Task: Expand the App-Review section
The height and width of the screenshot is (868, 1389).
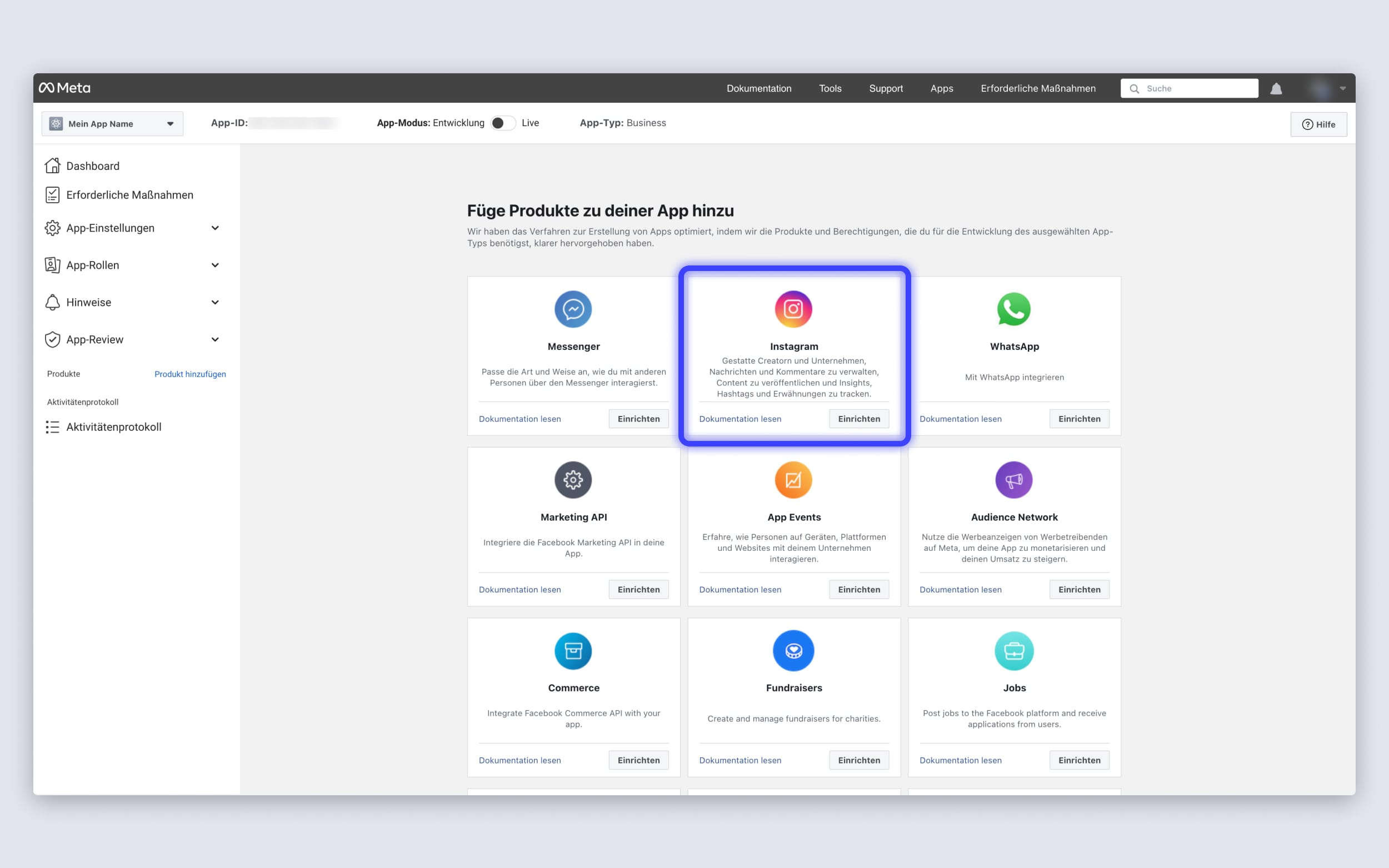Action: [x=215, y=339]
